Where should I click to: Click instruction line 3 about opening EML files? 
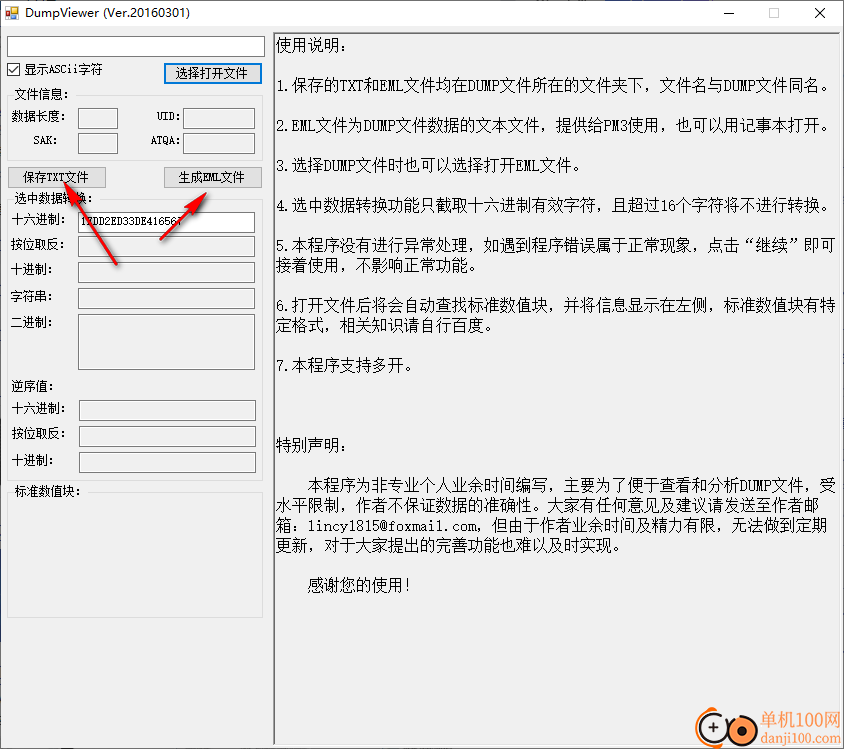[x=428, y=165]
